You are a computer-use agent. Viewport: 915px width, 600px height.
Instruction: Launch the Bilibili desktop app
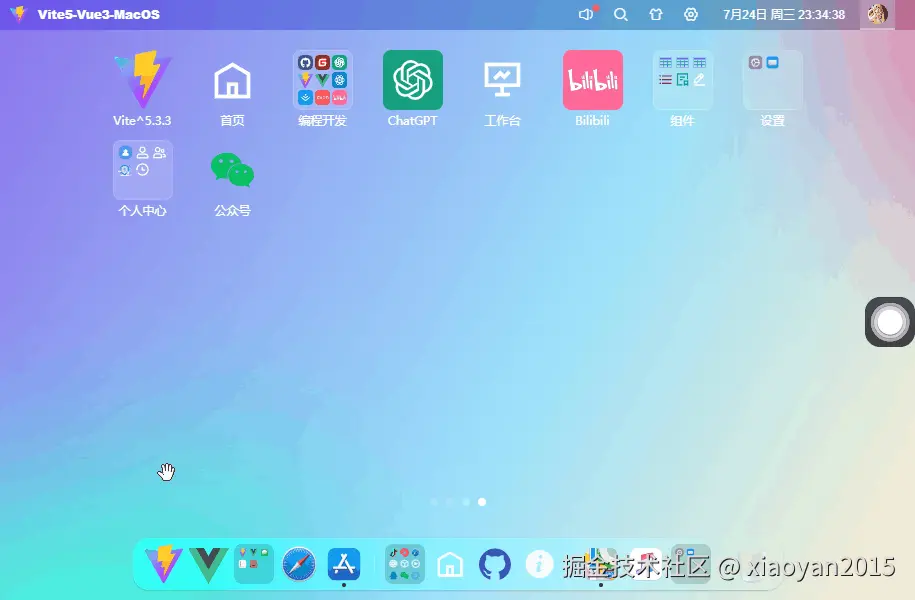593,80
